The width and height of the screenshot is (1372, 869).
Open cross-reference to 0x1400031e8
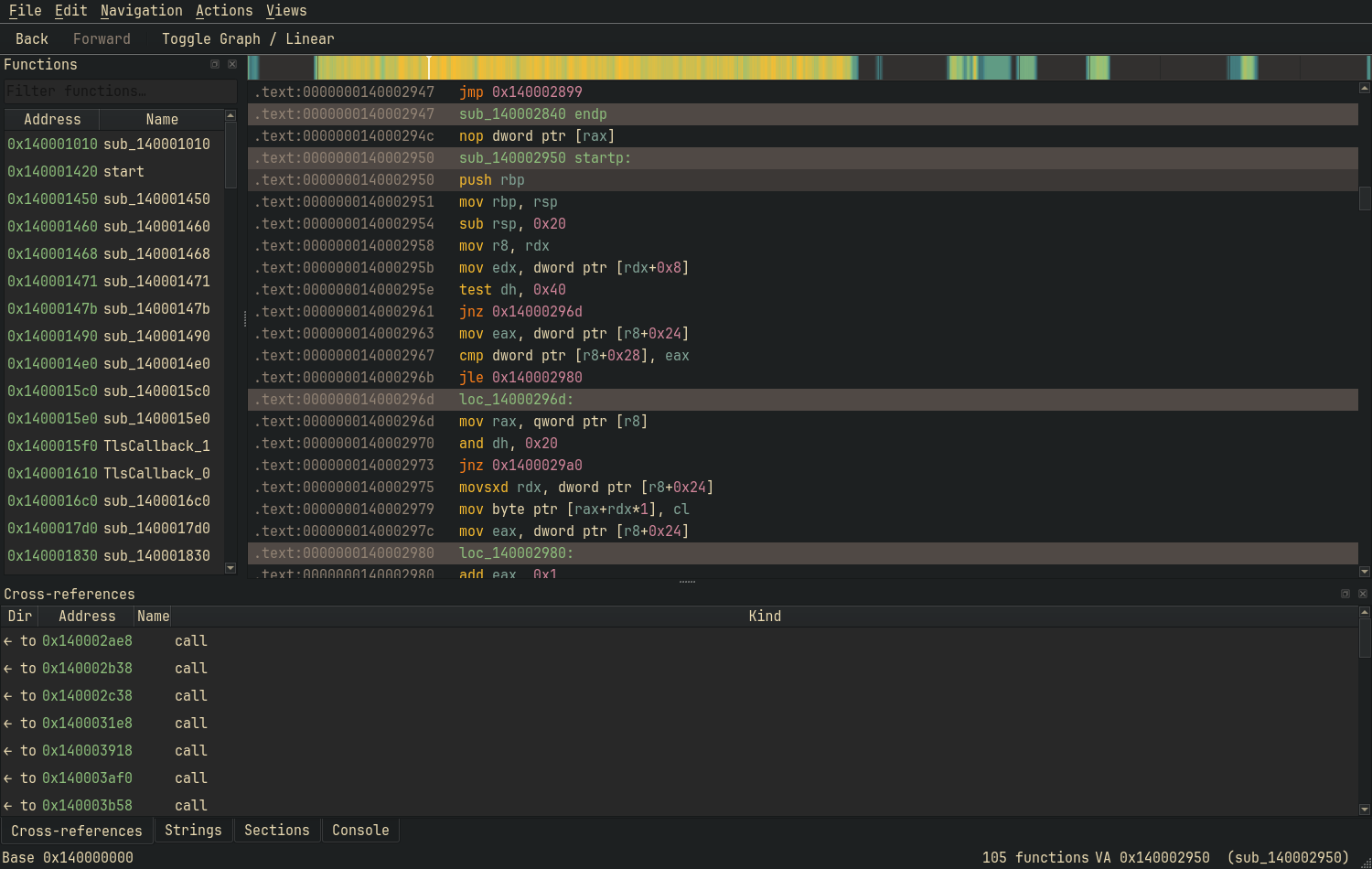pos(679,724)
